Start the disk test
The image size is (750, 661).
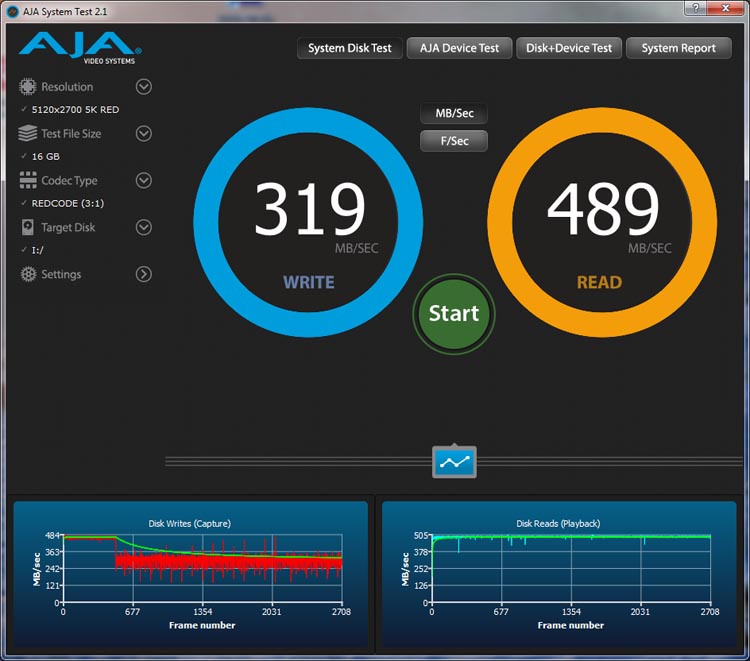coord(454,314)
